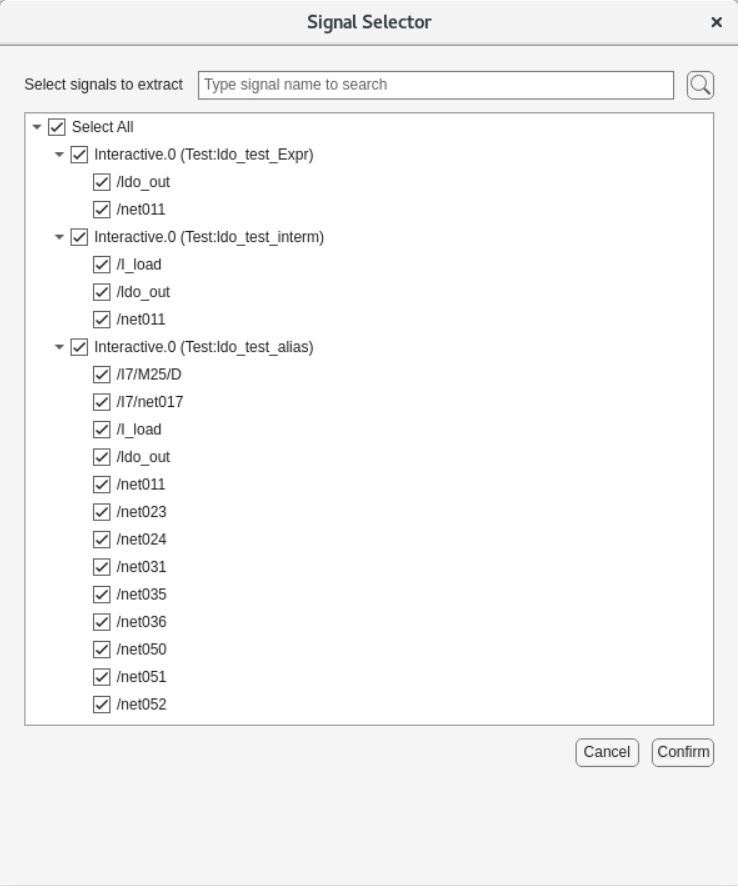This screenshot has height=886, width=738.
Task: Type in the signal name search field
Action: (436, 85)
